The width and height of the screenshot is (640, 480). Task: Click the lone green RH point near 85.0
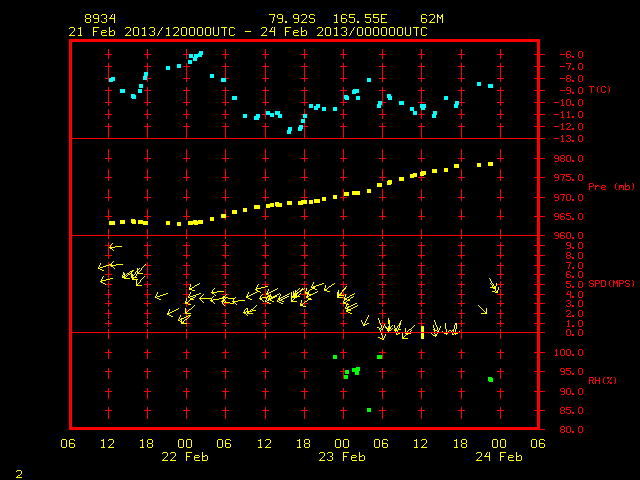pyautogui.click(x=369, y=410)
